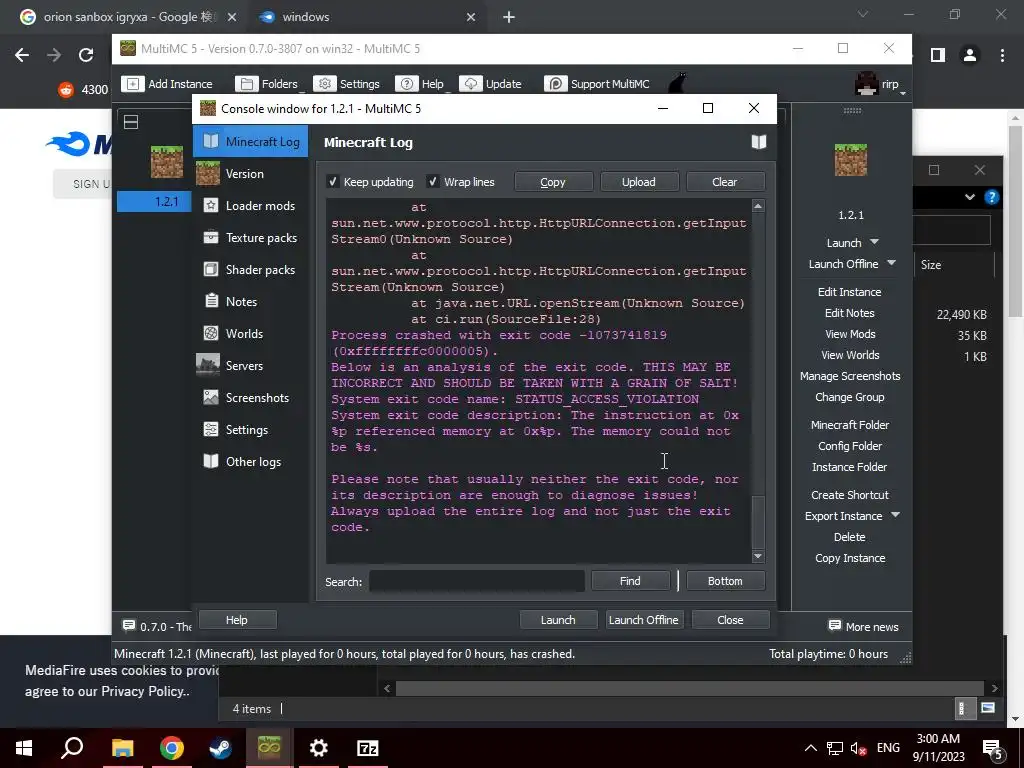Open Texture packs page
This screenshot has width=1024, height=768.
[x=250, y=237]
